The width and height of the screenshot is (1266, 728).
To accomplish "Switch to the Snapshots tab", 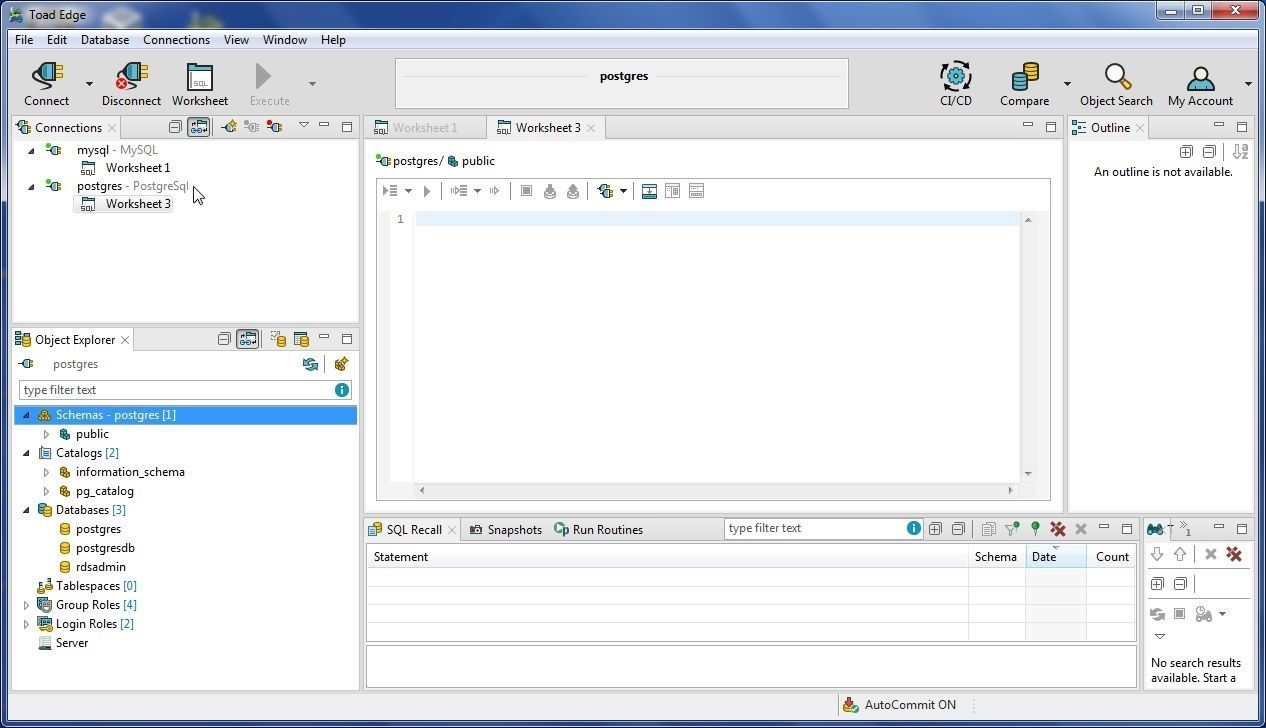I will 505,530.
